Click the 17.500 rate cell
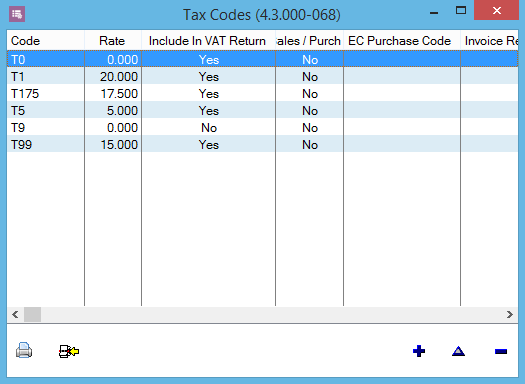525x384 pixels. (x=113, y=94)
